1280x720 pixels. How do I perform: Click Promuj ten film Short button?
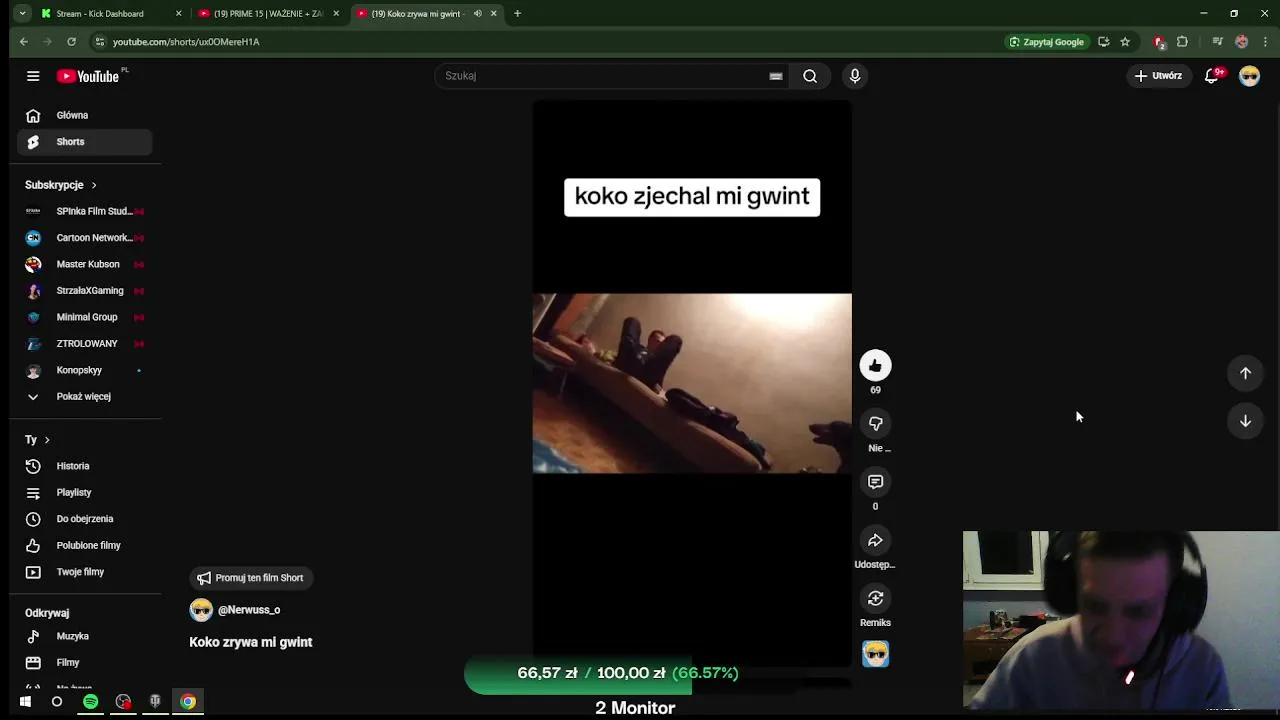coord(251,578)
